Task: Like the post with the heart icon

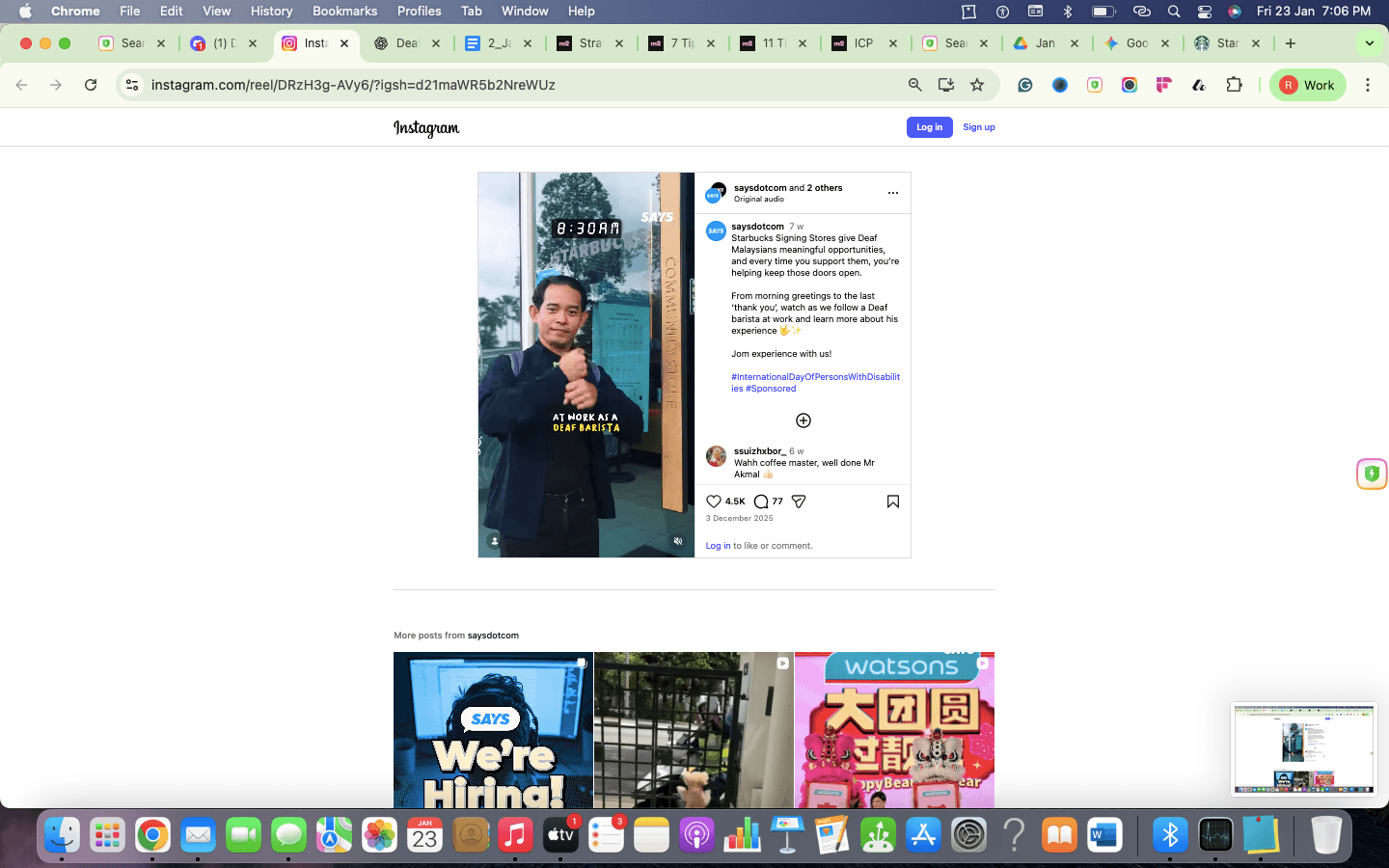Action: pyautogui.click(x=714, y=502)
